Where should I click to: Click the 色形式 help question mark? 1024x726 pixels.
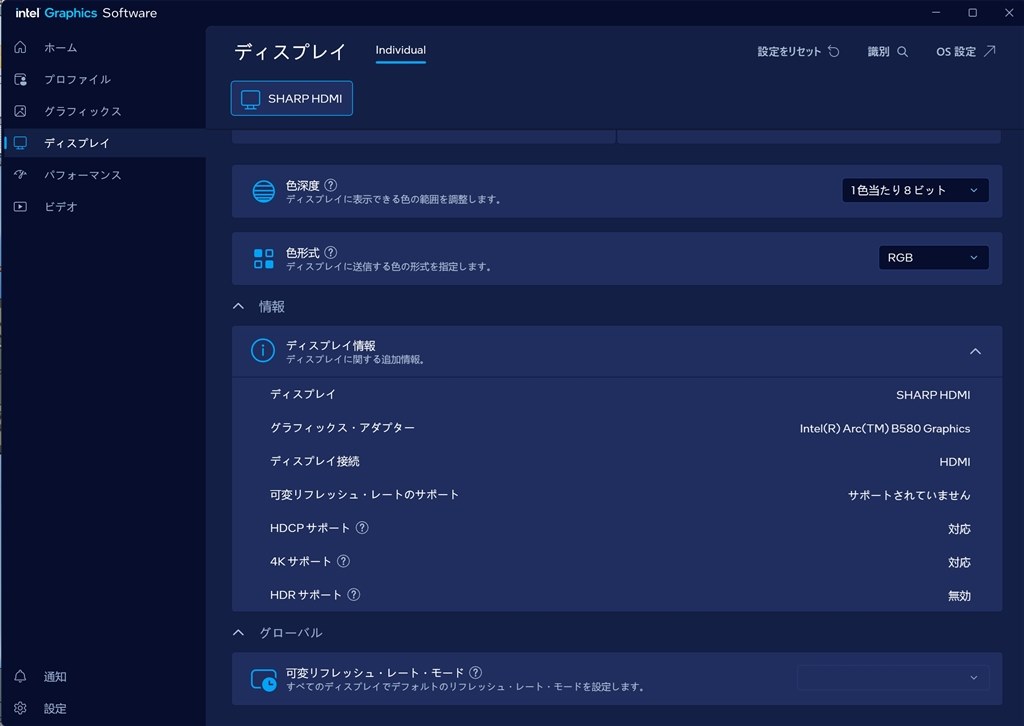[330, 252]
